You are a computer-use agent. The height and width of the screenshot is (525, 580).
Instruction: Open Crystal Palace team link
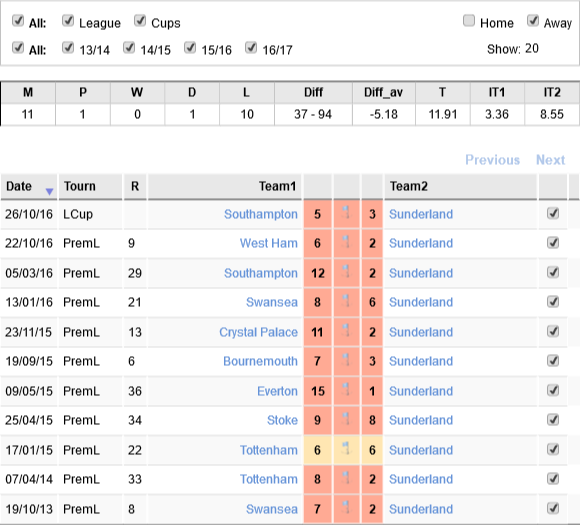258,332
